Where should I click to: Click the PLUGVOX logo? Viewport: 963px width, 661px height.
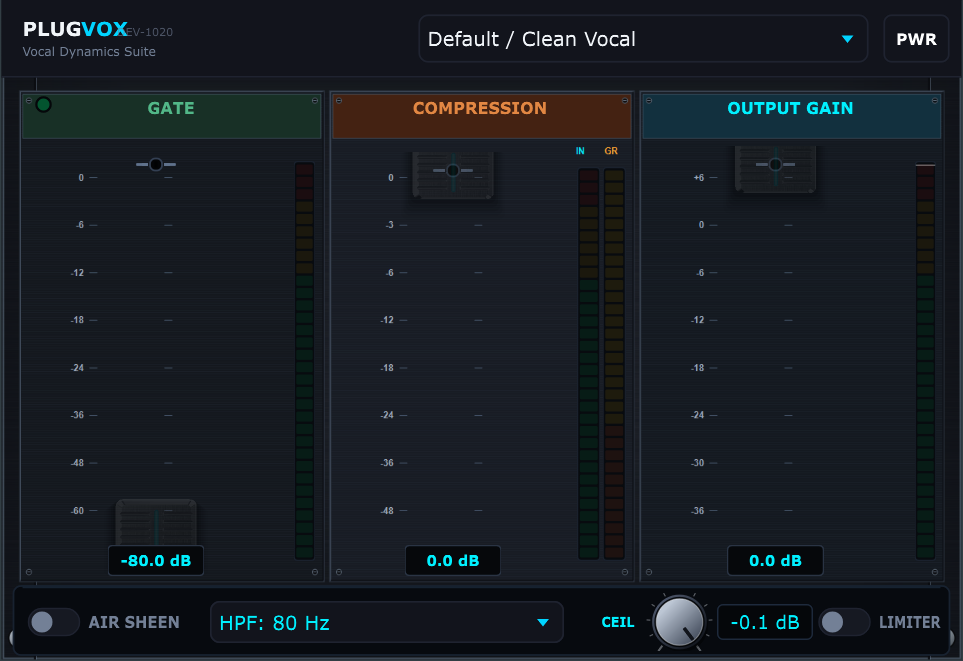[75, 29]
